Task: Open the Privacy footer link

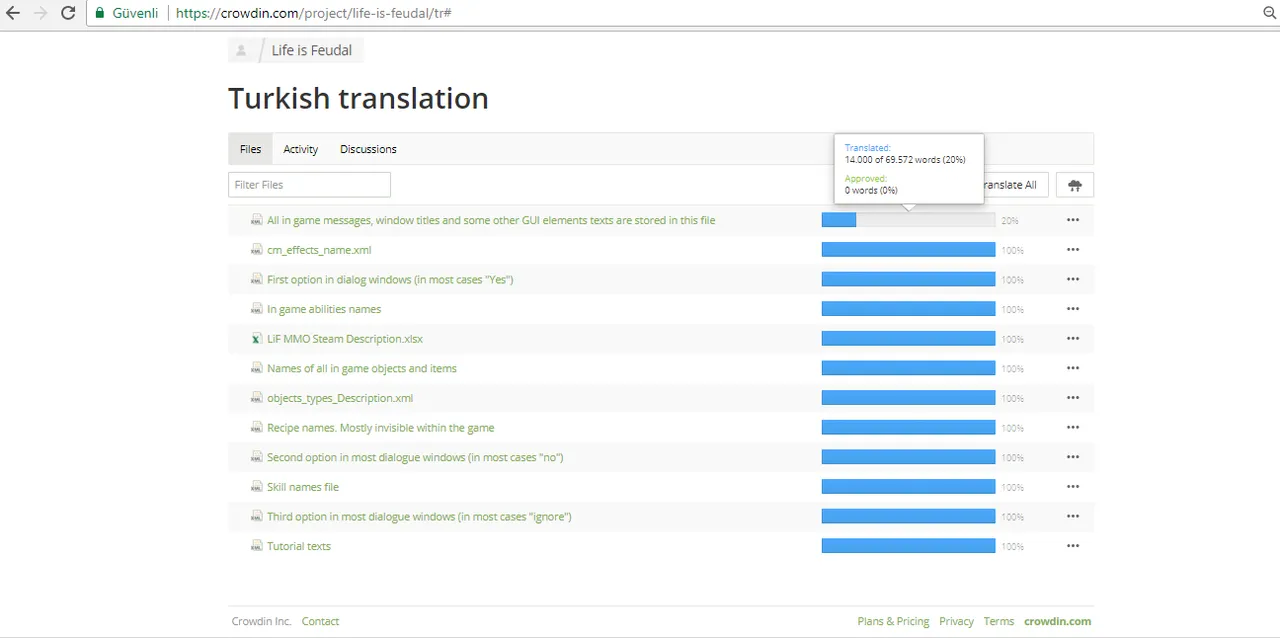Action: pos(956,621)
